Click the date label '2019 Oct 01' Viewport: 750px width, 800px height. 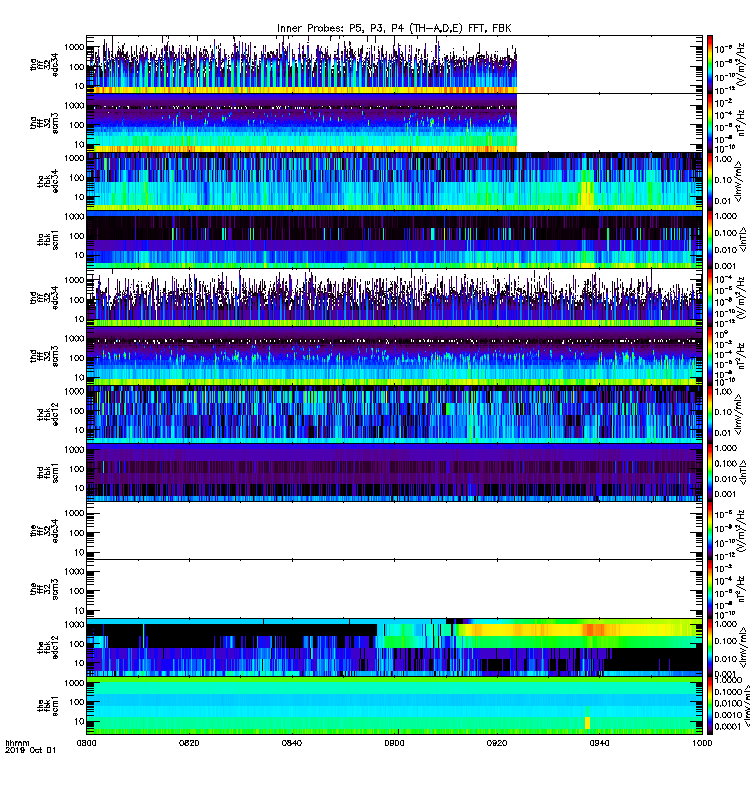point(31,750)
